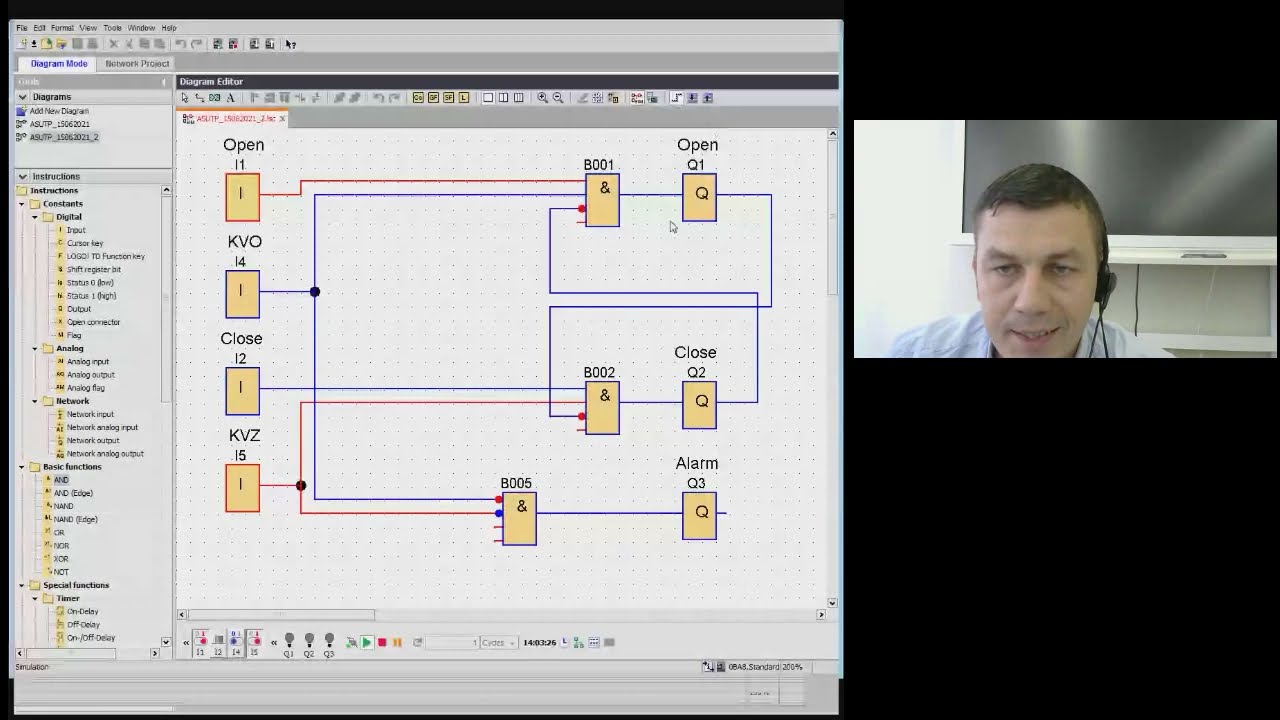Zoom in on the diagram
The width and height of the screenshot is (1280, 720).
[x=542, y=98]
